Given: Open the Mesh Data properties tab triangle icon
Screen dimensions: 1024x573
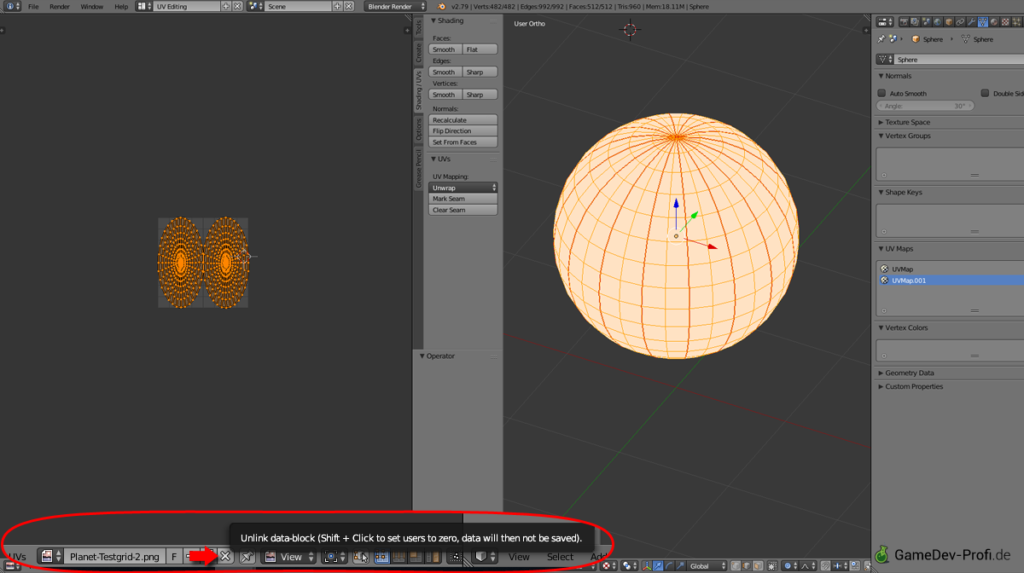Looking at the screenshot, I should point(983,22).
